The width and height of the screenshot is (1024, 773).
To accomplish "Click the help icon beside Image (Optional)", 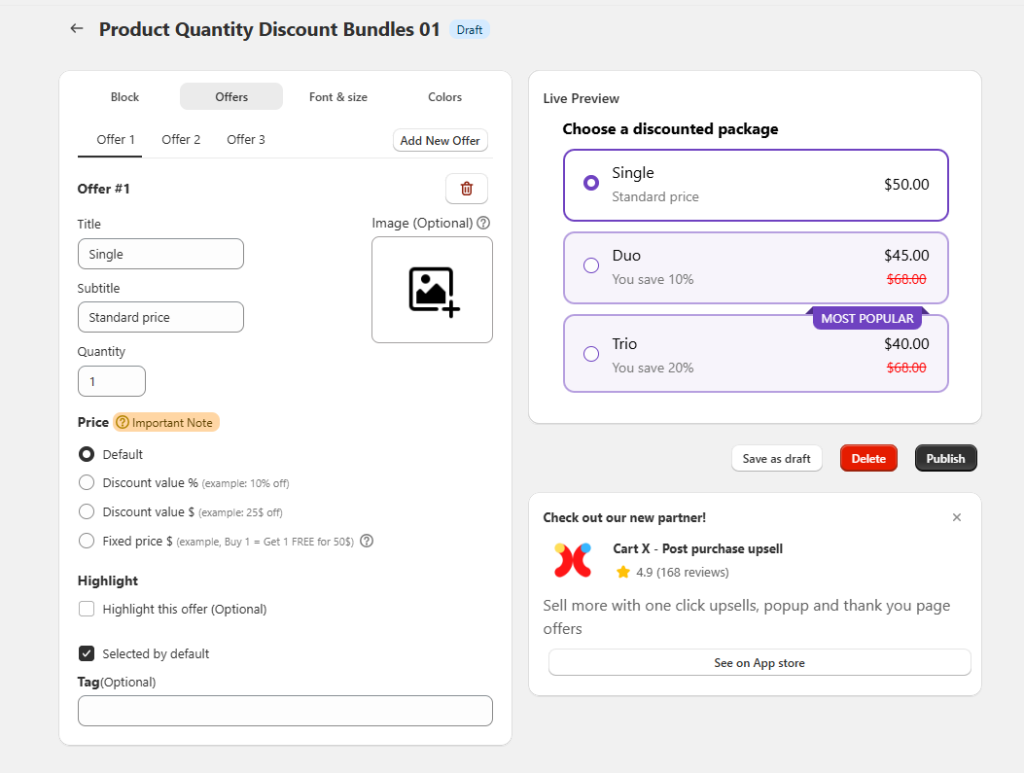I will (x=484, y=222).
